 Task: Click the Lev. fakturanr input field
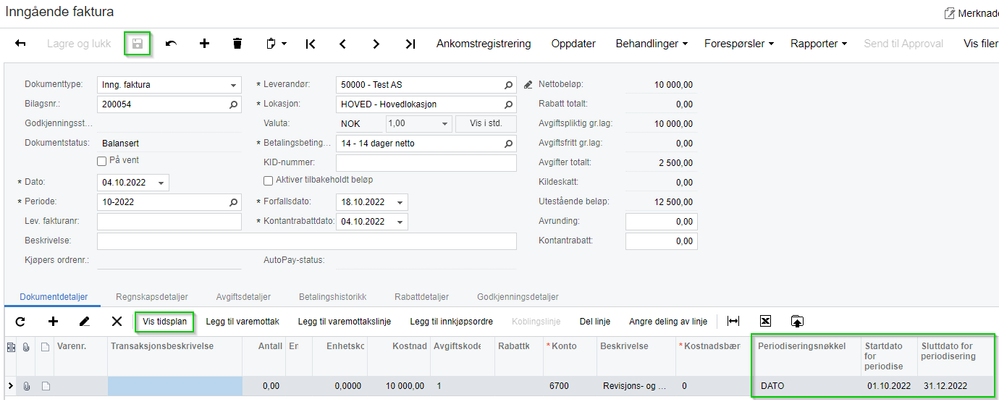169,222
